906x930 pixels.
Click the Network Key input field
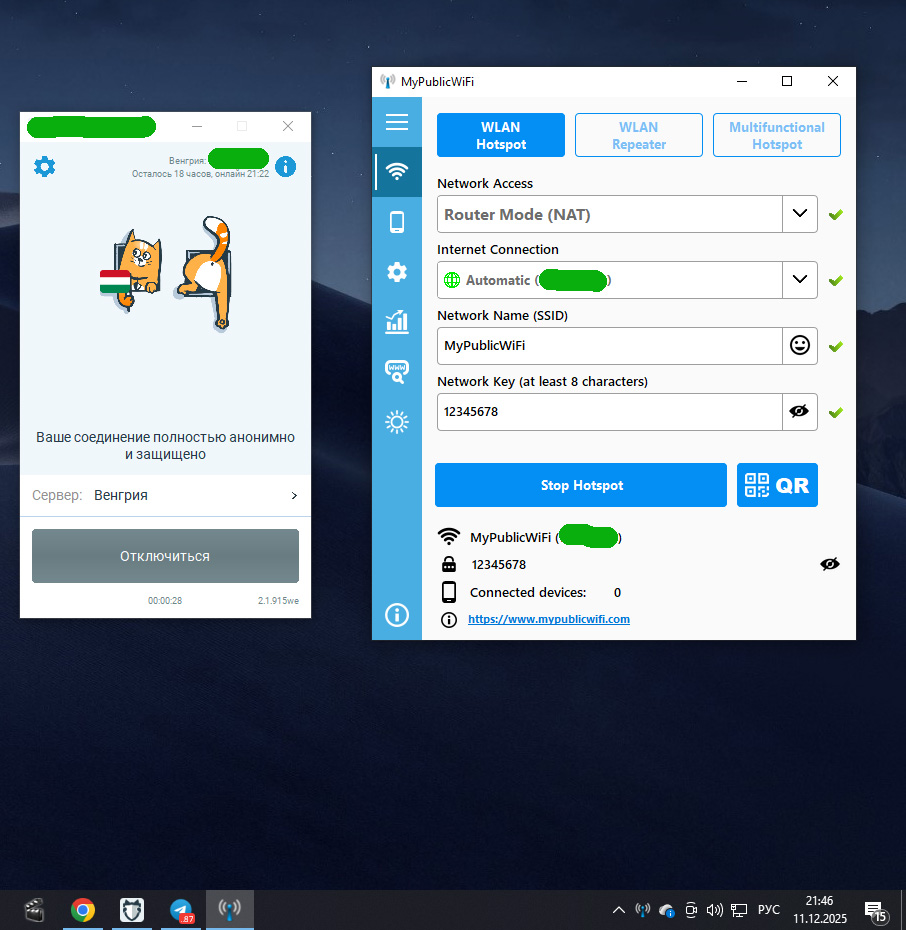point(610,412)
